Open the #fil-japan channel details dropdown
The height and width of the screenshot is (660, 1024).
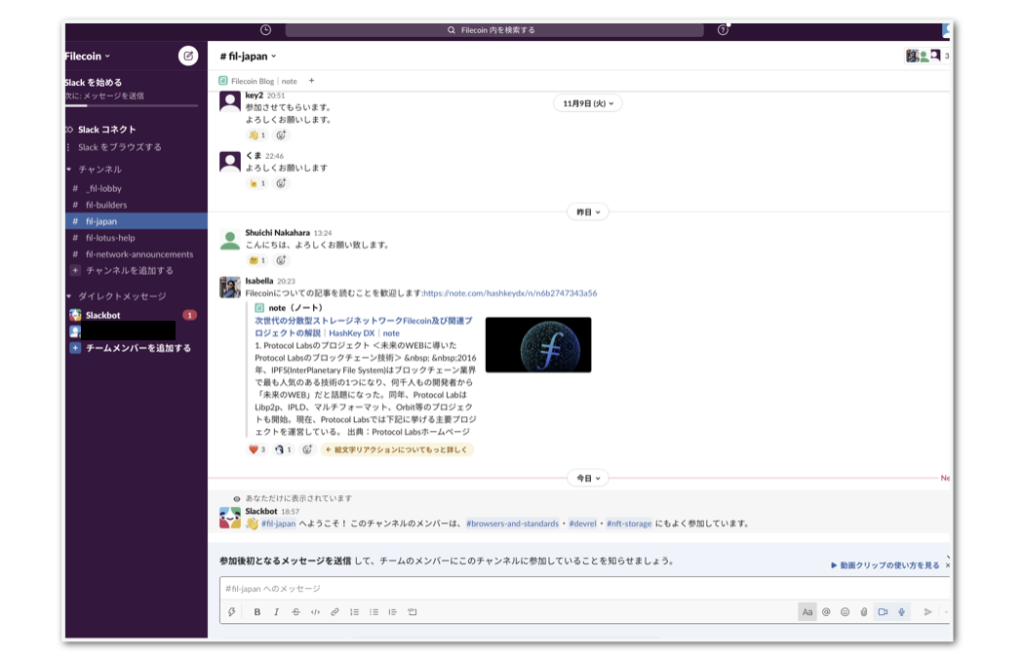(248, 56)
